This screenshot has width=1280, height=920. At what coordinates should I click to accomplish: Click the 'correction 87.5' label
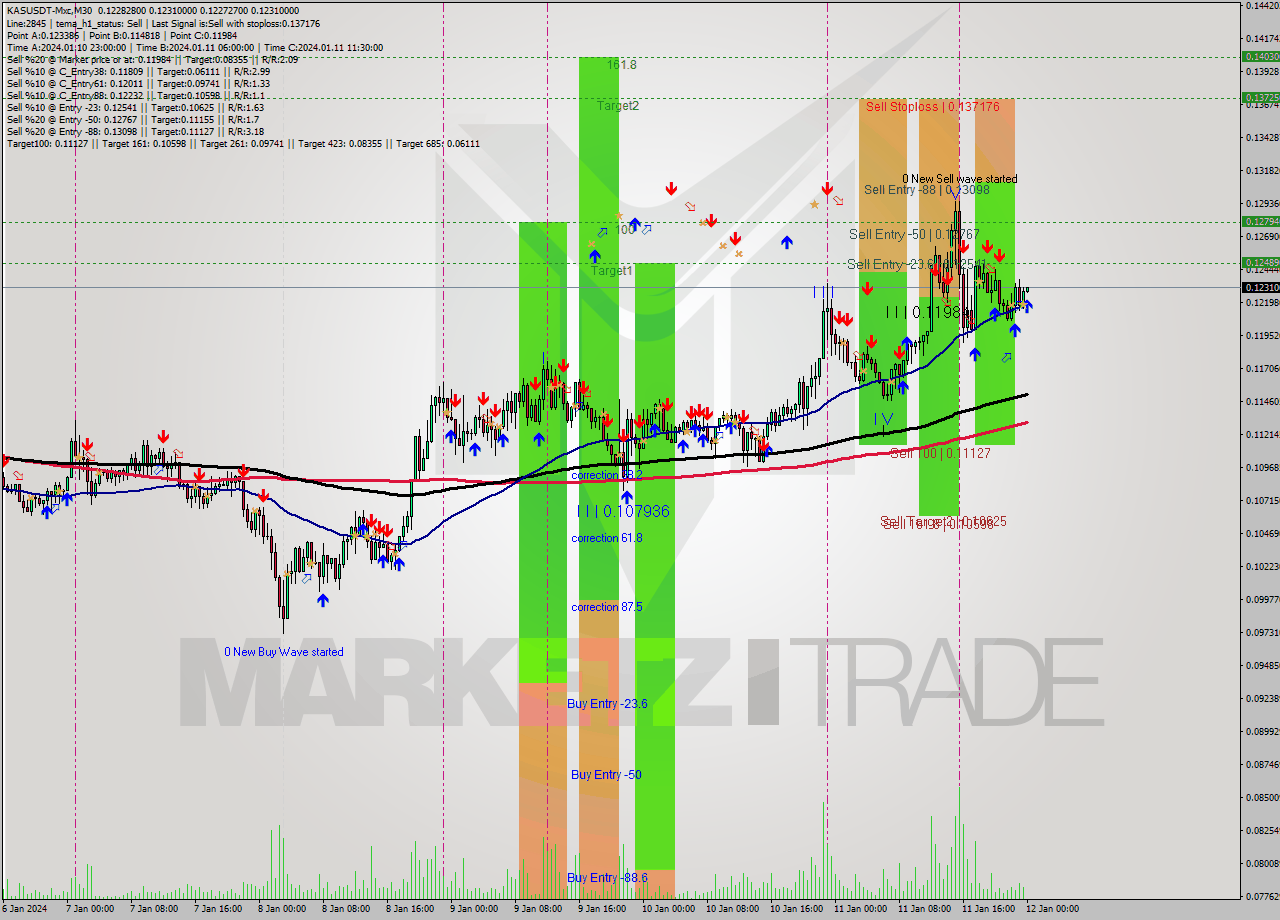[x=607, y=607]
